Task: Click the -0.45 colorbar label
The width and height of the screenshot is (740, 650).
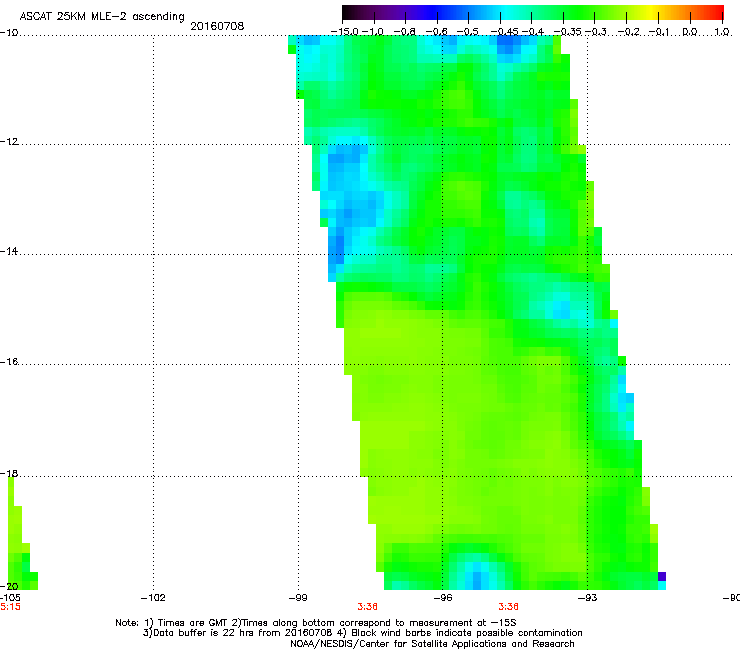Action: (505, 32)
